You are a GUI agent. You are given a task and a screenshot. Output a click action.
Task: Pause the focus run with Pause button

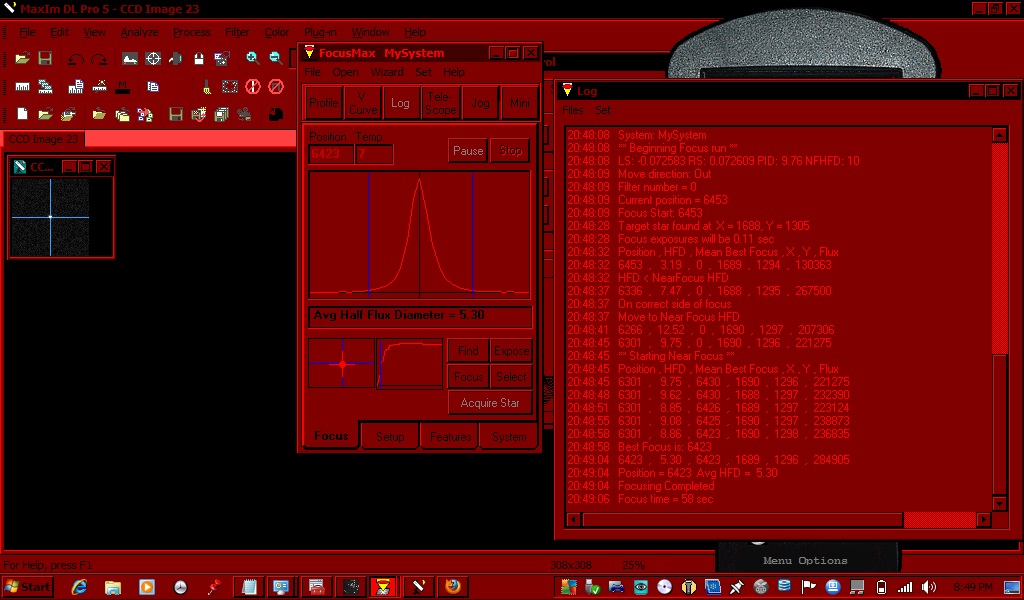coord(468,151)
